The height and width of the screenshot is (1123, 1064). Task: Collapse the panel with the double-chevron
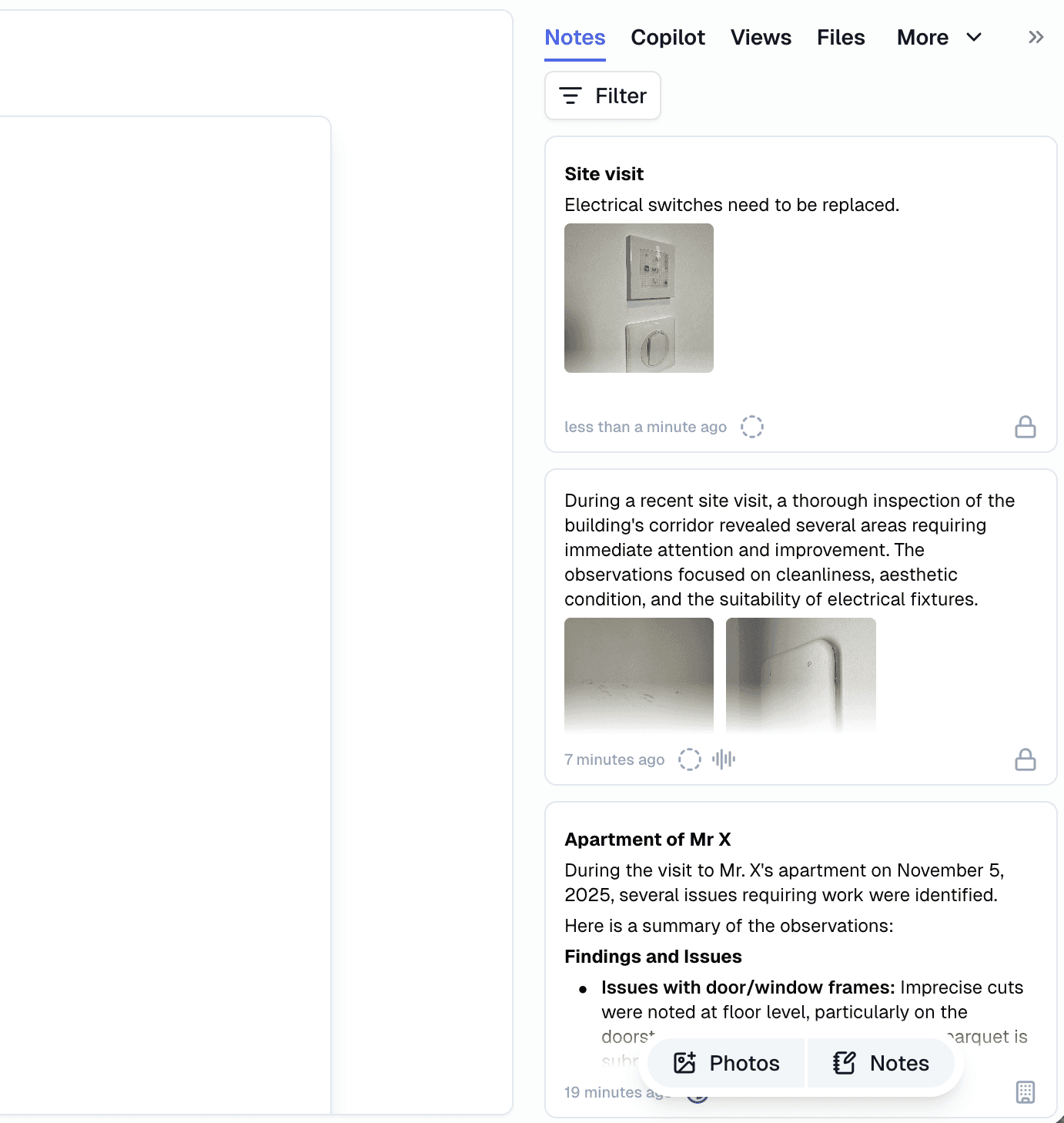(x=1036, y=36)
